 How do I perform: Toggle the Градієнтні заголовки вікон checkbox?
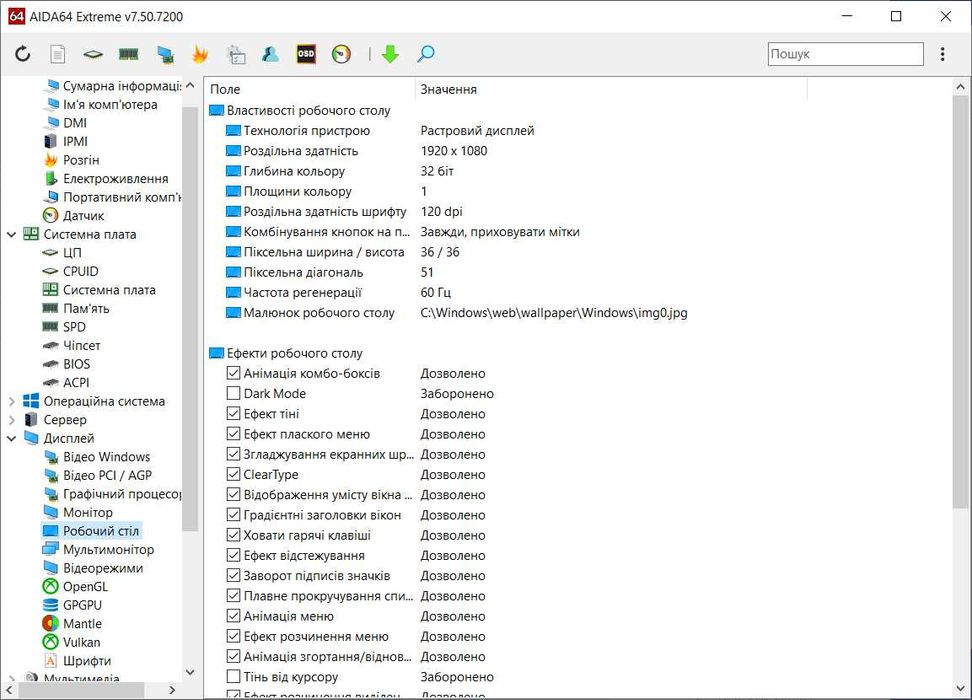(x=233, y=515)
